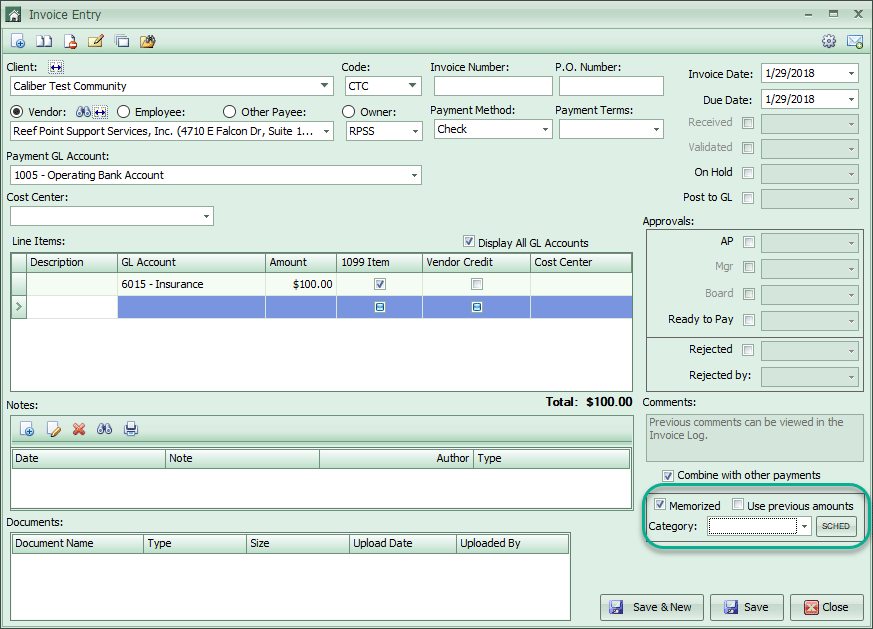Click the P.O. Number input field
Screen dimensions: 873x629
[x=611, y=86]
